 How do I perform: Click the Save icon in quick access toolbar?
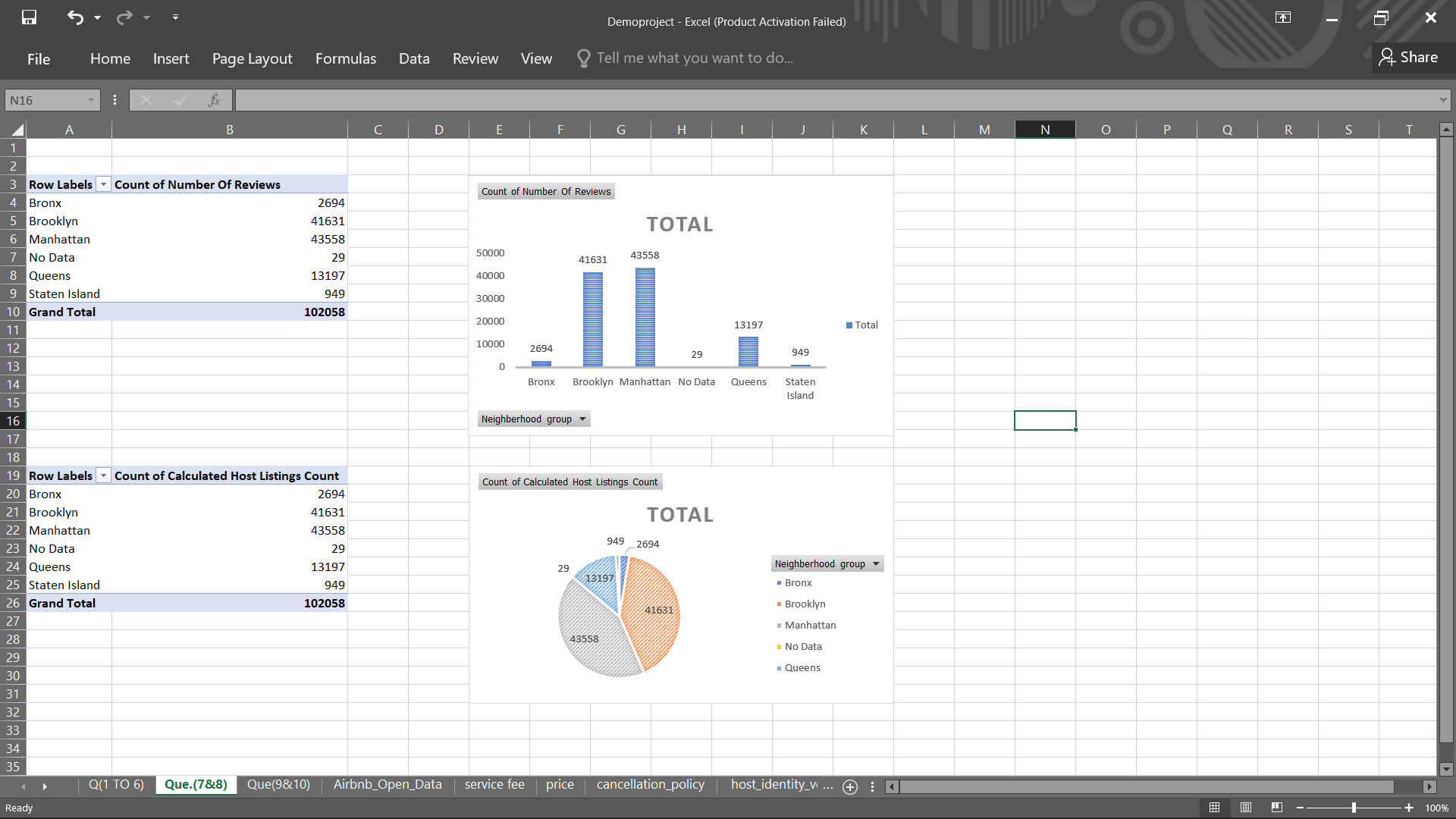coord(29,17)
